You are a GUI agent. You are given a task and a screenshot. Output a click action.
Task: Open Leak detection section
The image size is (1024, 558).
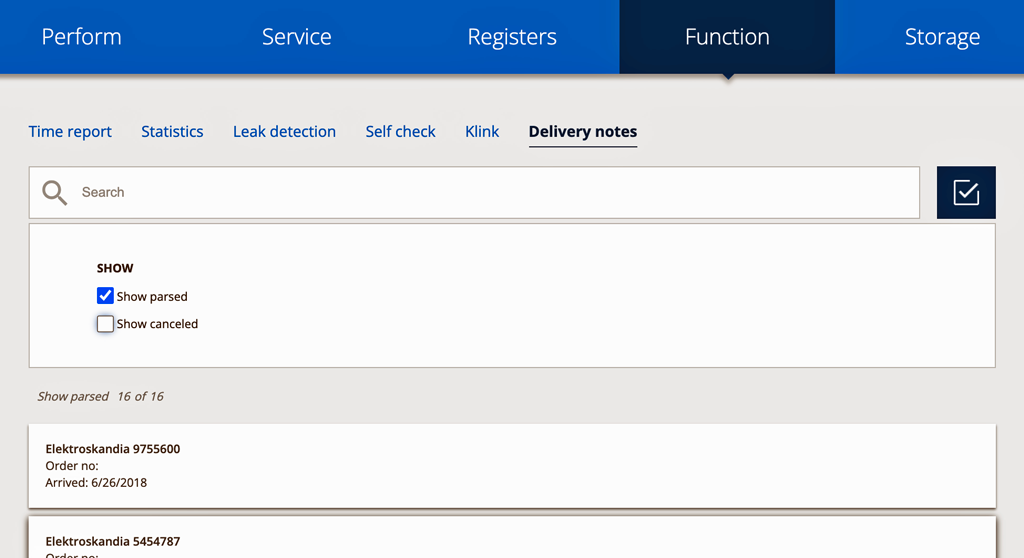pos(284,131)
